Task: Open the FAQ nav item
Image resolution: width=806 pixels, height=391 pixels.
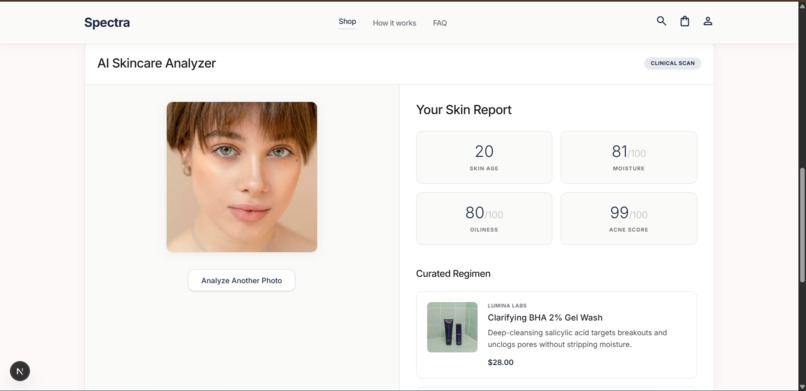Action: click(439, 23)
